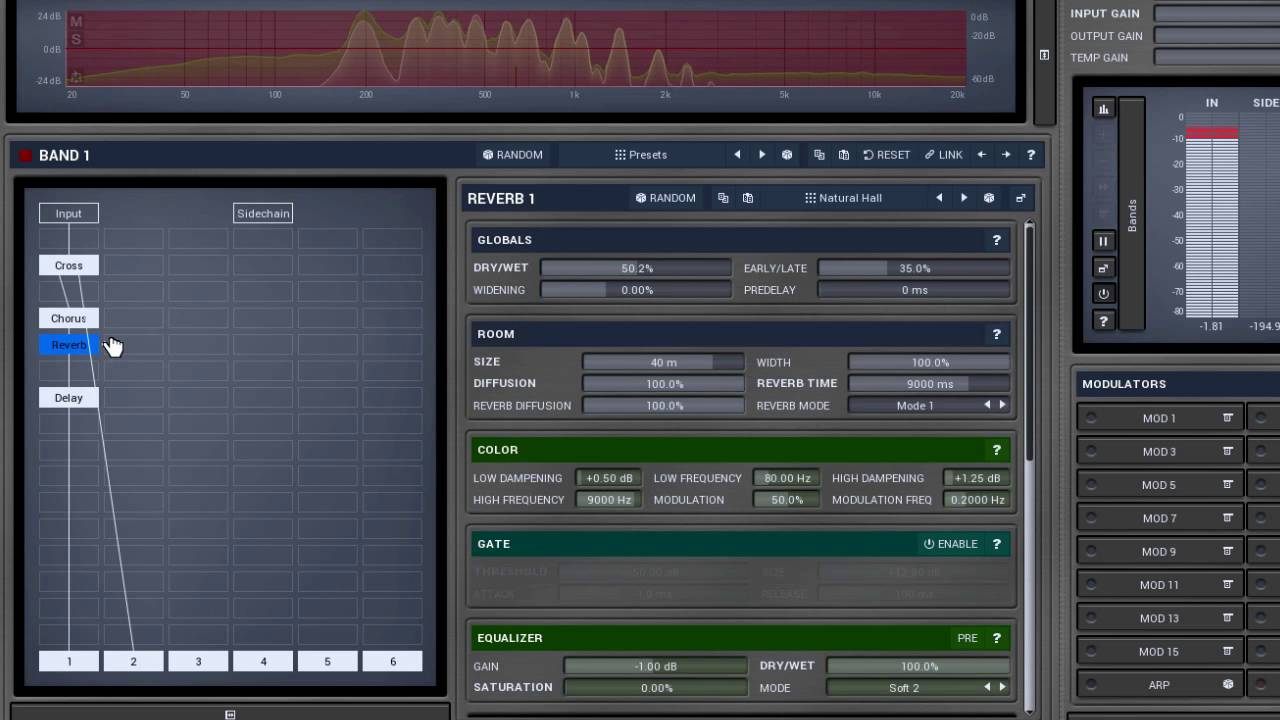The width and height of the screenshot is (1280, 720).
Task: Click Band 1 left arrow (undo)
Action: pyautogui.click(x=981, y=155)
